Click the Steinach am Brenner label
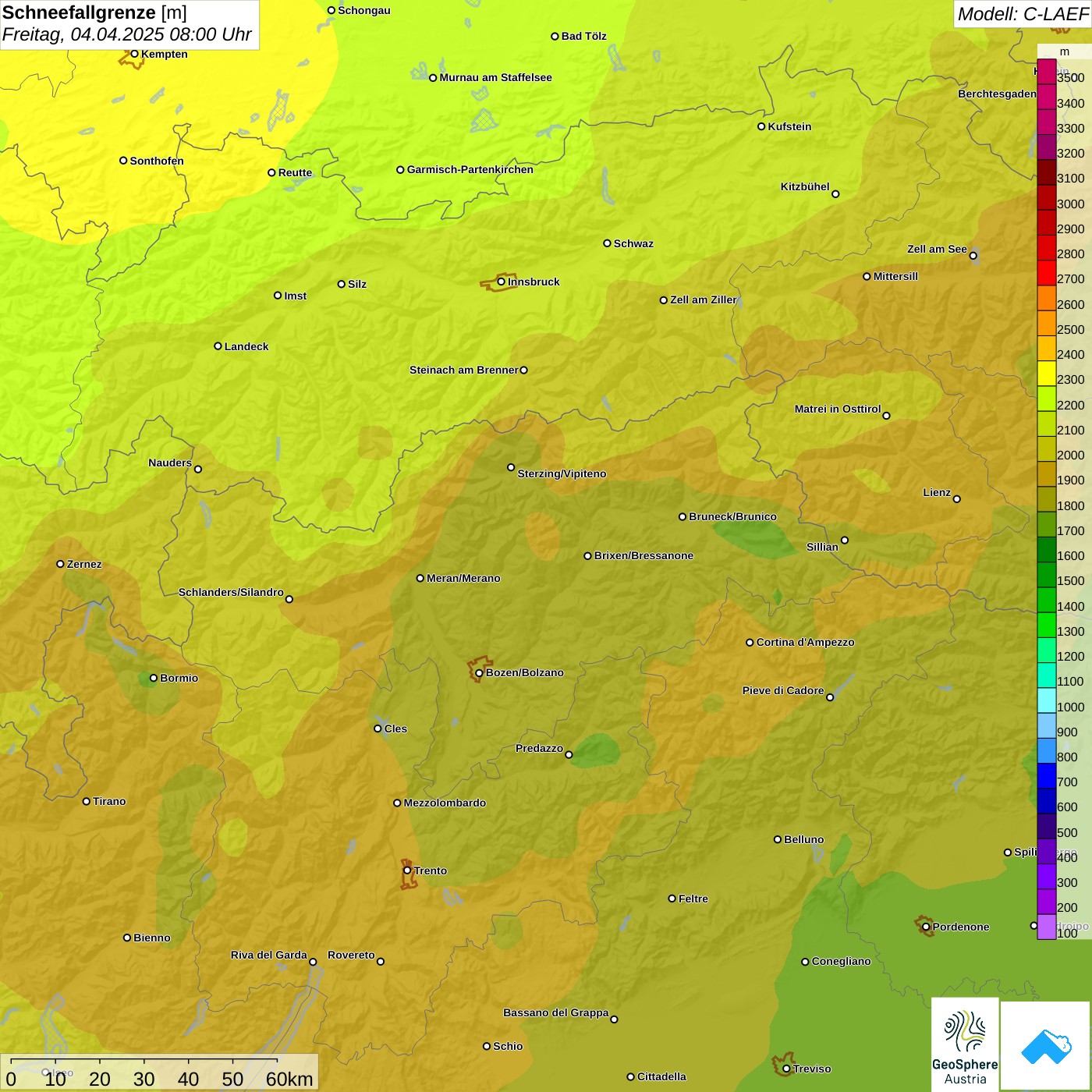This screenshot has width=1092, height=1092. pos(464,370)
